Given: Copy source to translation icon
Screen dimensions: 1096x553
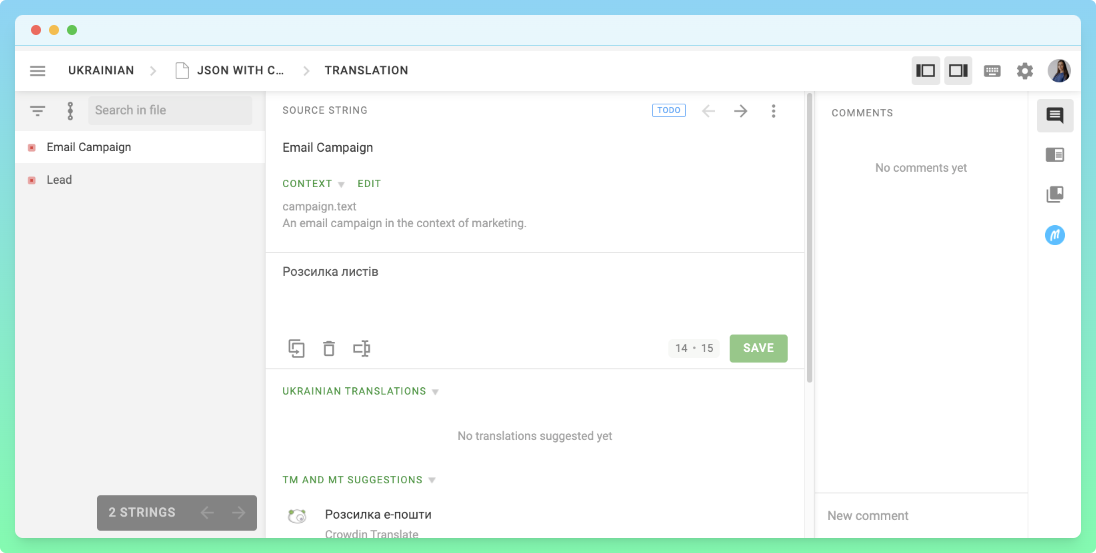Looking at the screenshot, I should pyautogui.click(x=296, y=348).
